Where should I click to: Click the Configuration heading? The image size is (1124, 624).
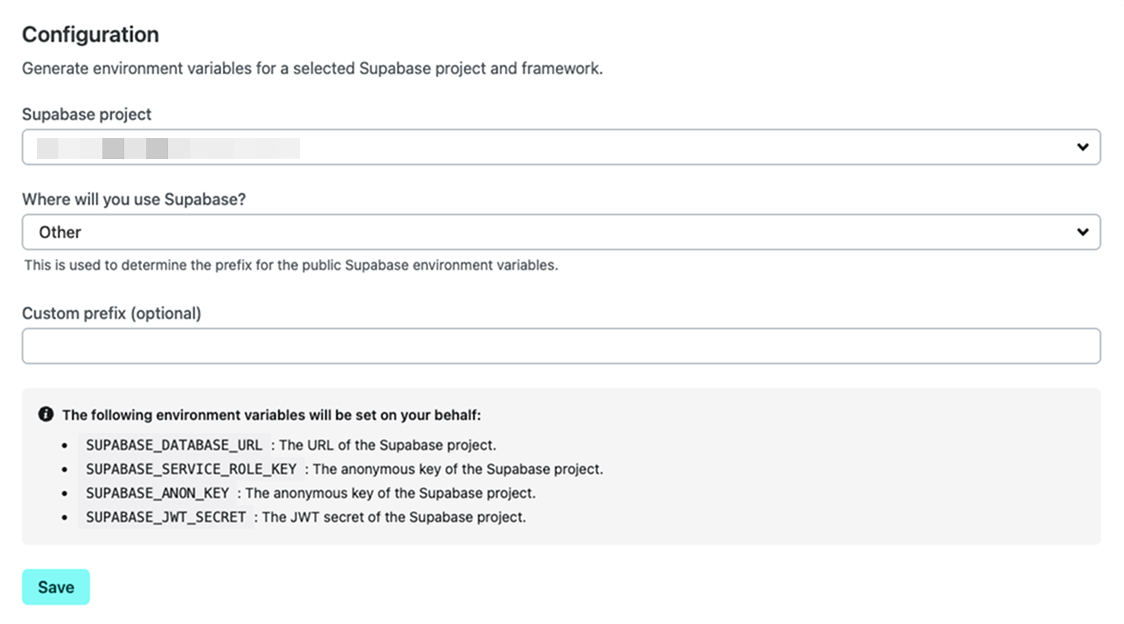pos(90,34)
